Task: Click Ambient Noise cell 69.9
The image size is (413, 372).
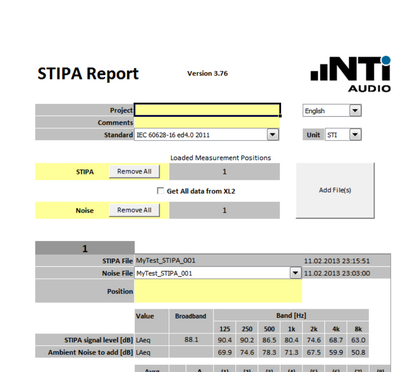Action: coord(224,352)
